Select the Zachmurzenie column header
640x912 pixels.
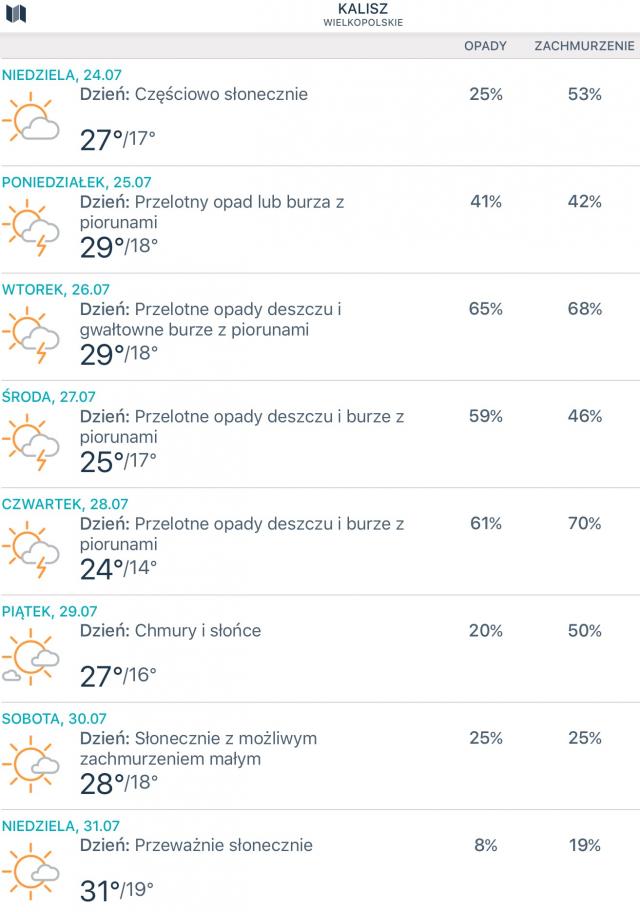584,46
